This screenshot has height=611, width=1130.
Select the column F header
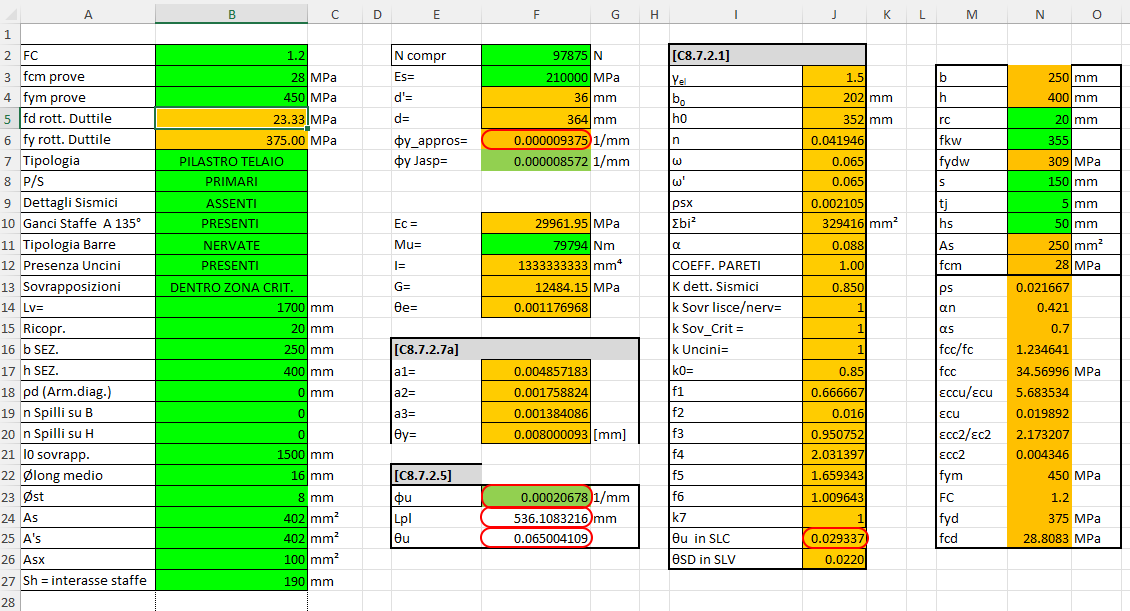coord(535,14)
